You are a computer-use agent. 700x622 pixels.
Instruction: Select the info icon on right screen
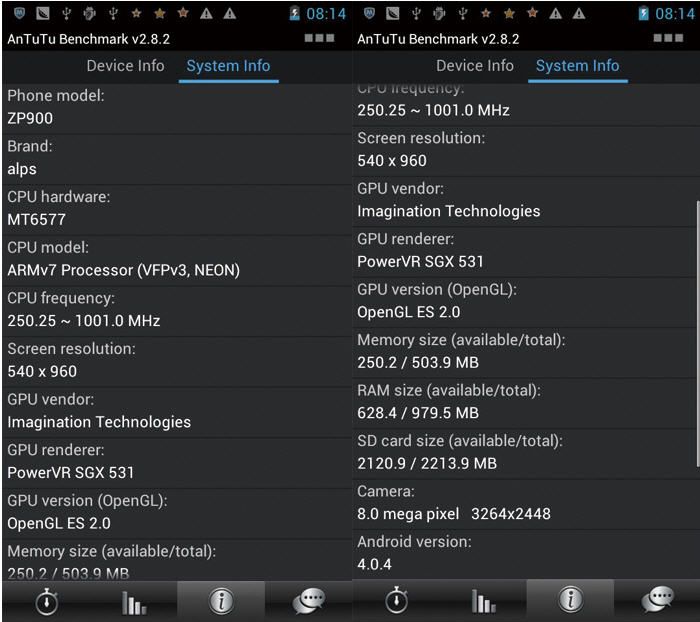(571, 599)
